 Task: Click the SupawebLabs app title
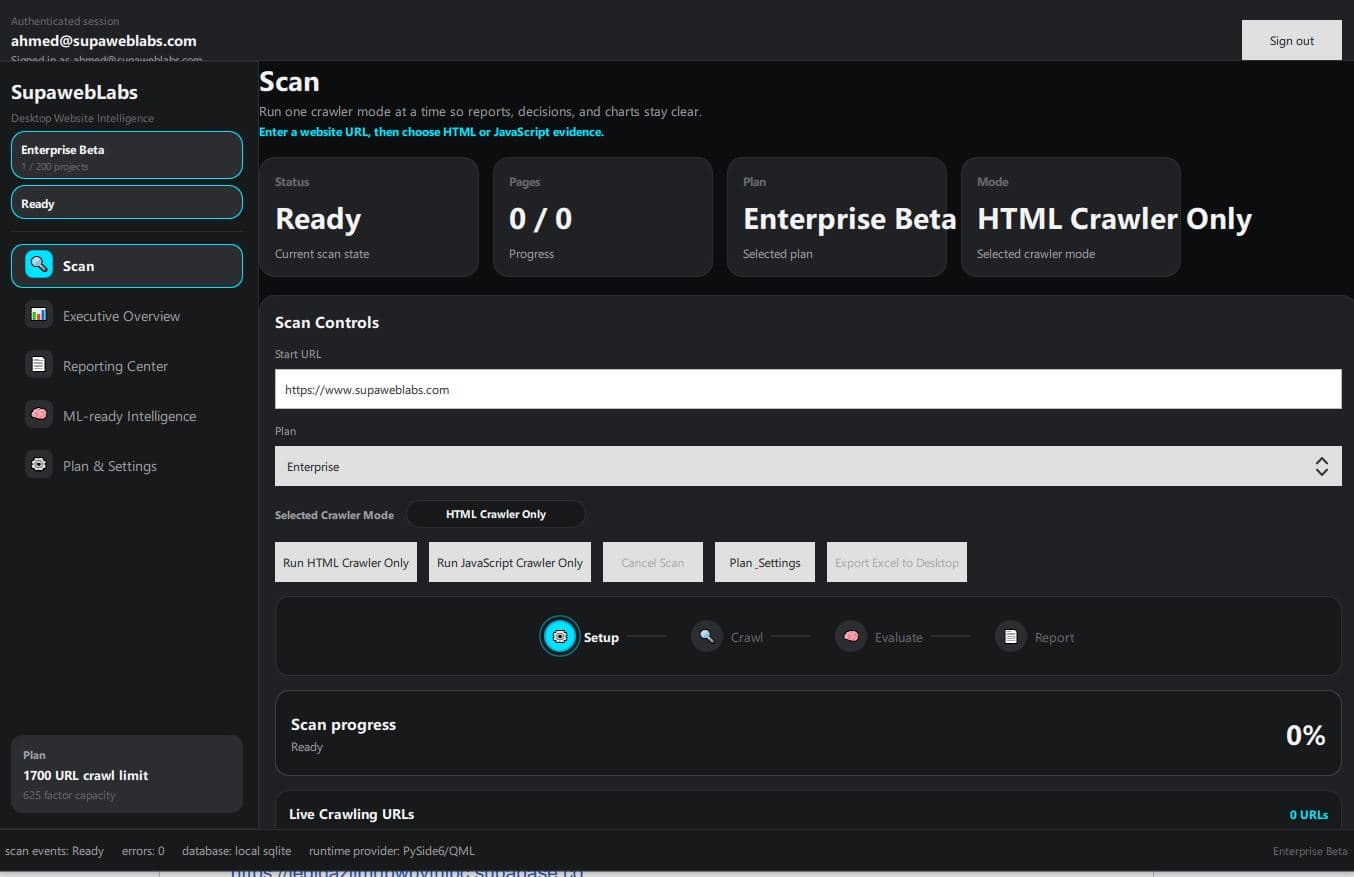[74, 92]
